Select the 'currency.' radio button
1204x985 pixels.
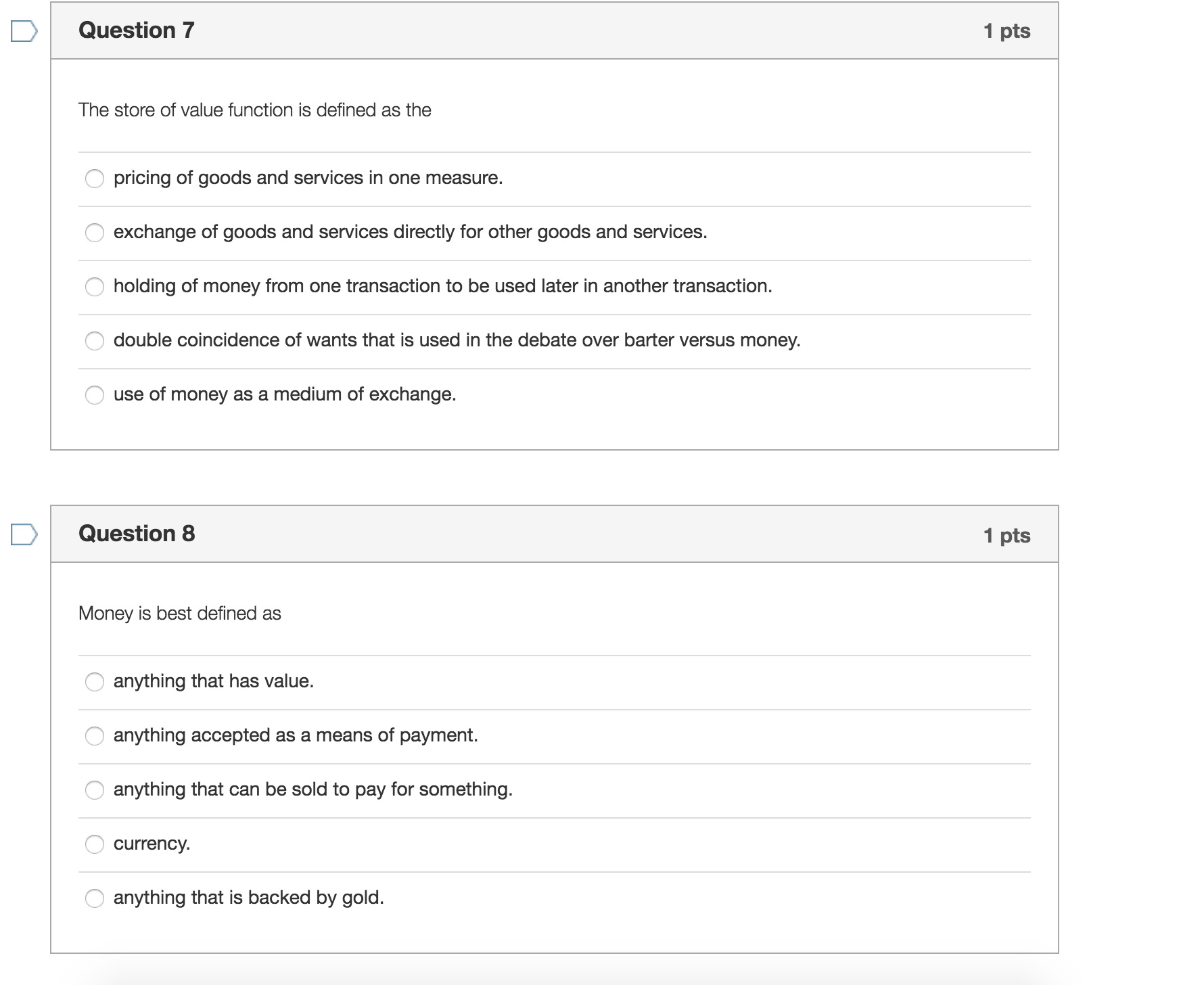coord(95,844)
